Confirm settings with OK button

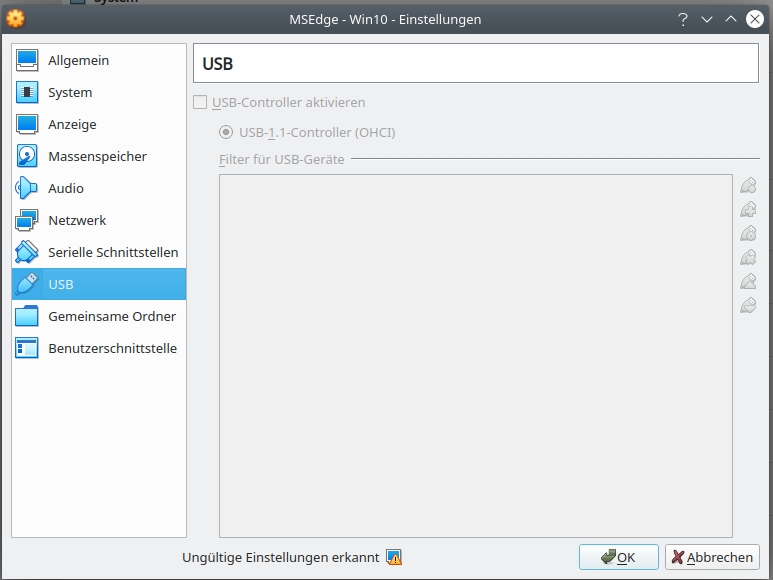pos(618,557)
